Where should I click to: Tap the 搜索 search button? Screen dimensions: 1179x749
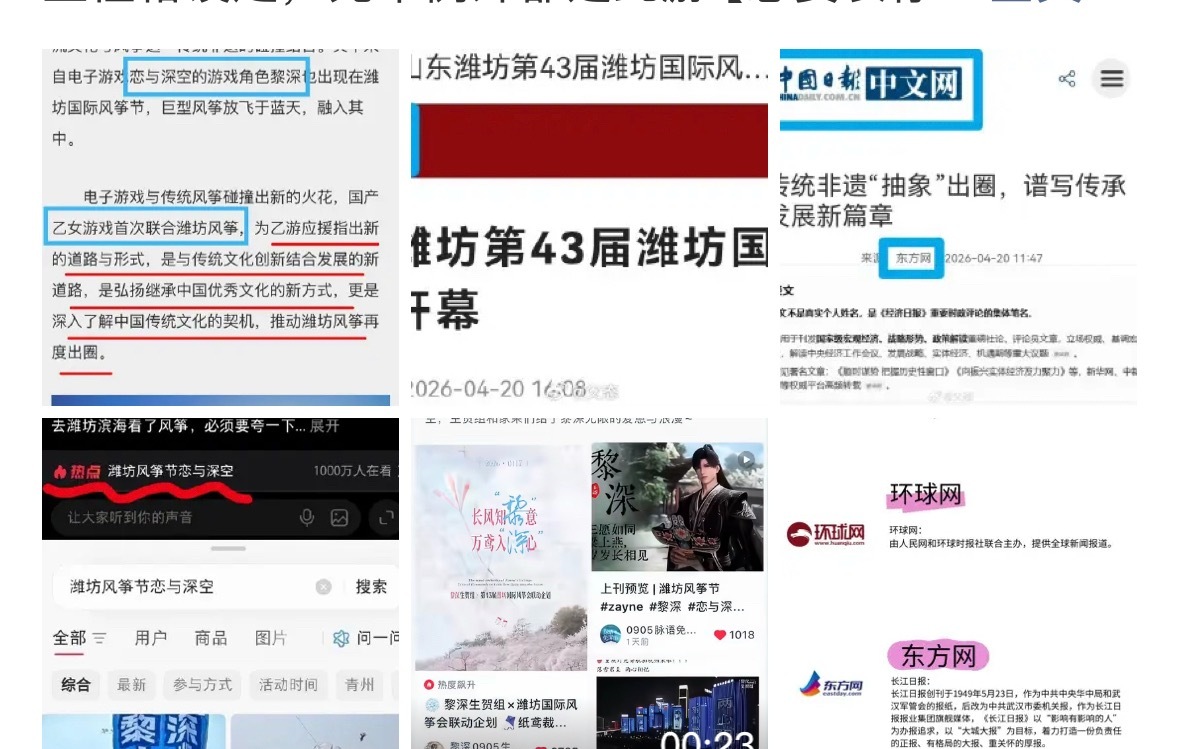click(371, 587)
